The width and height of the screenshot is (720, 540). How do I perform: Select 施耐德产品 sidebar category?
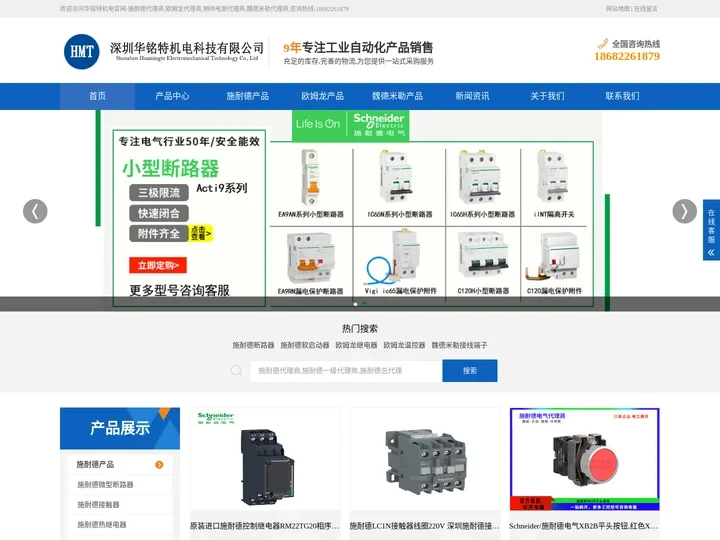click(x=120, y=465)
